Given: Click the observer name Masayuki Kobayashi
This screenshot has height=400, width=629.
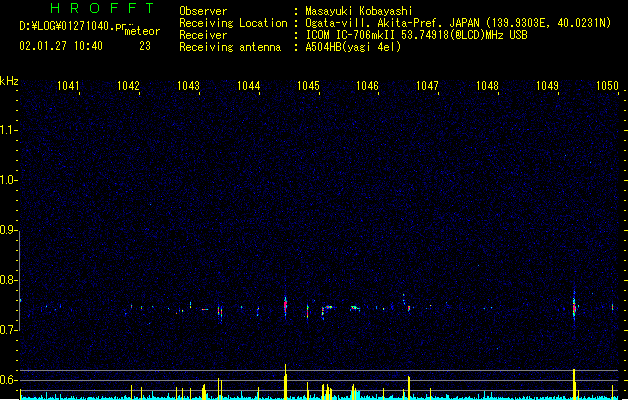Looking at the screenshot, I should pyautogui.click(x=359, y=11).
